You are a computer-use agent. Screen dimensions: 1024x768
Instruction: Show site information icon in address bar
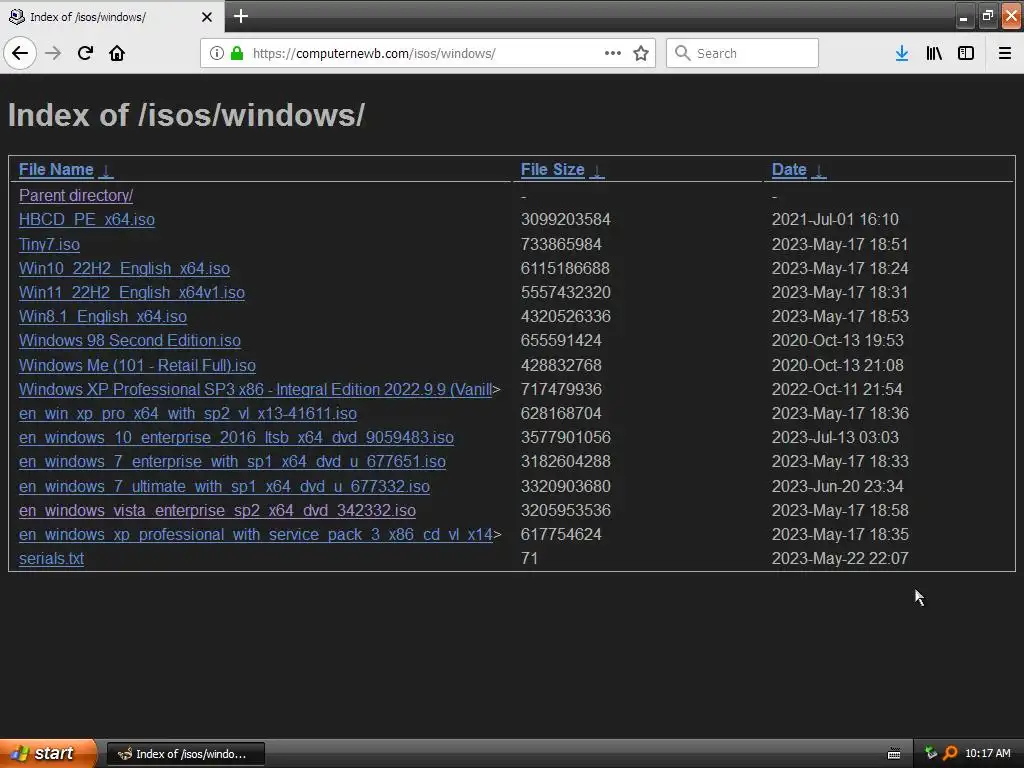pyautogui.click(x=217, y=53)
